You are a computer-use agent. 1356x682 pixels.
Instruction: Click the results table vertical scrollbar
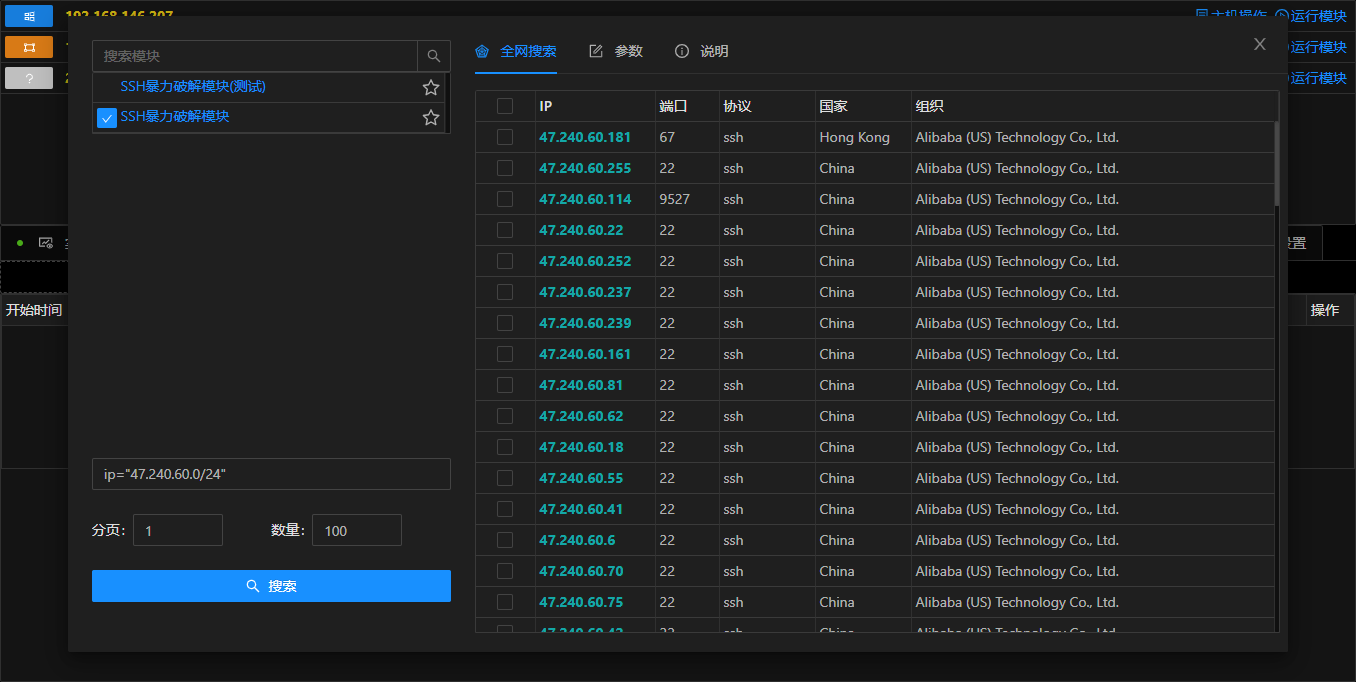1277,165
